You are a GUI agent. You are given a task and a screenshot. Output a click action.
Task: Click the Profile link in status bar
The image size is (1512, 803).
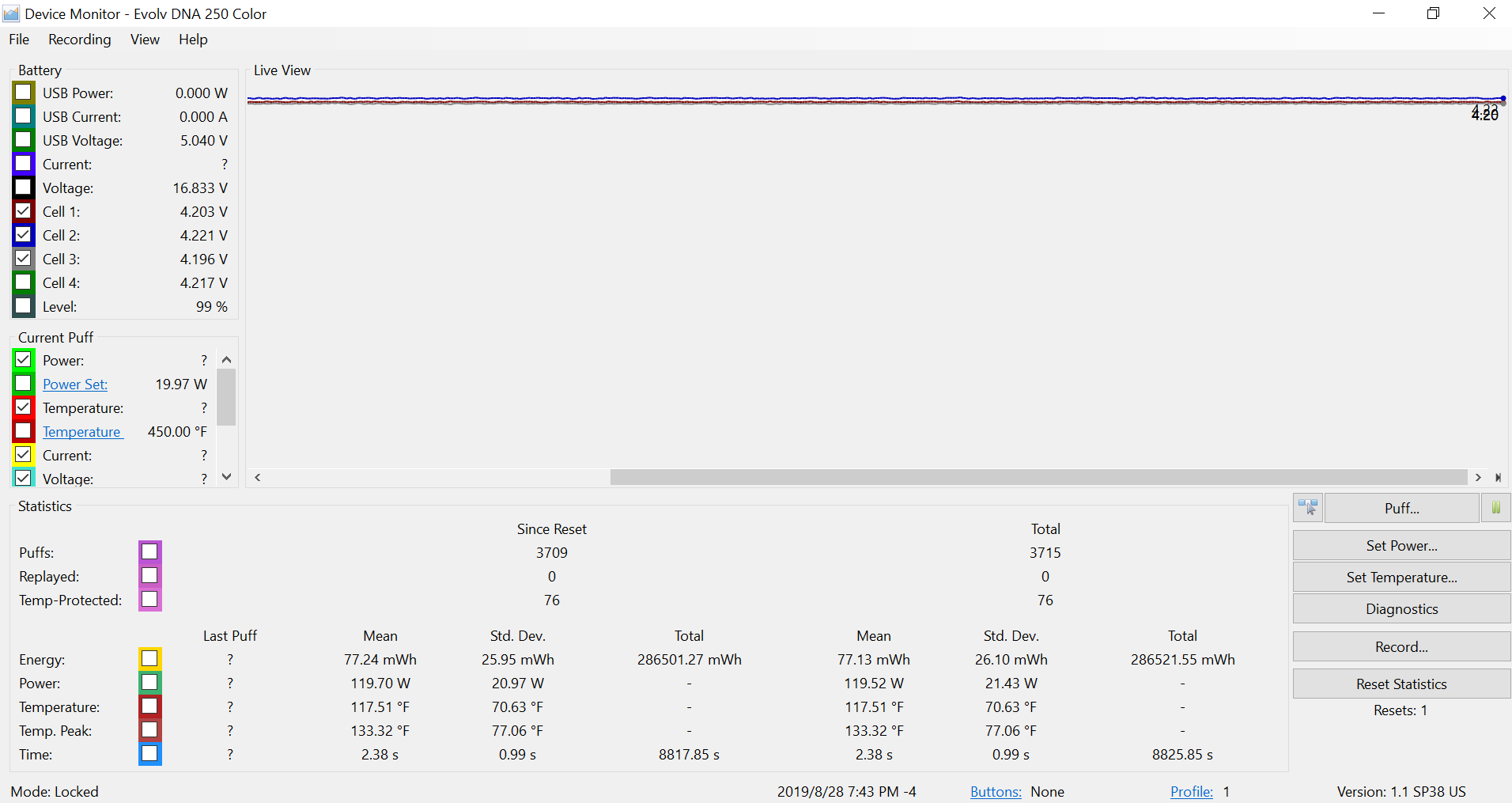pos(1191,792)
